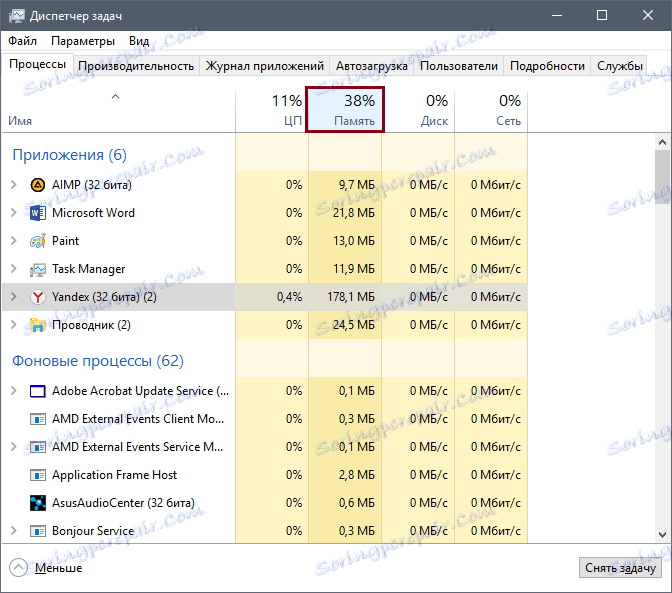Click the Adobe Acrobat Update Service icon
672x593 pixels.
coord(38,391)
